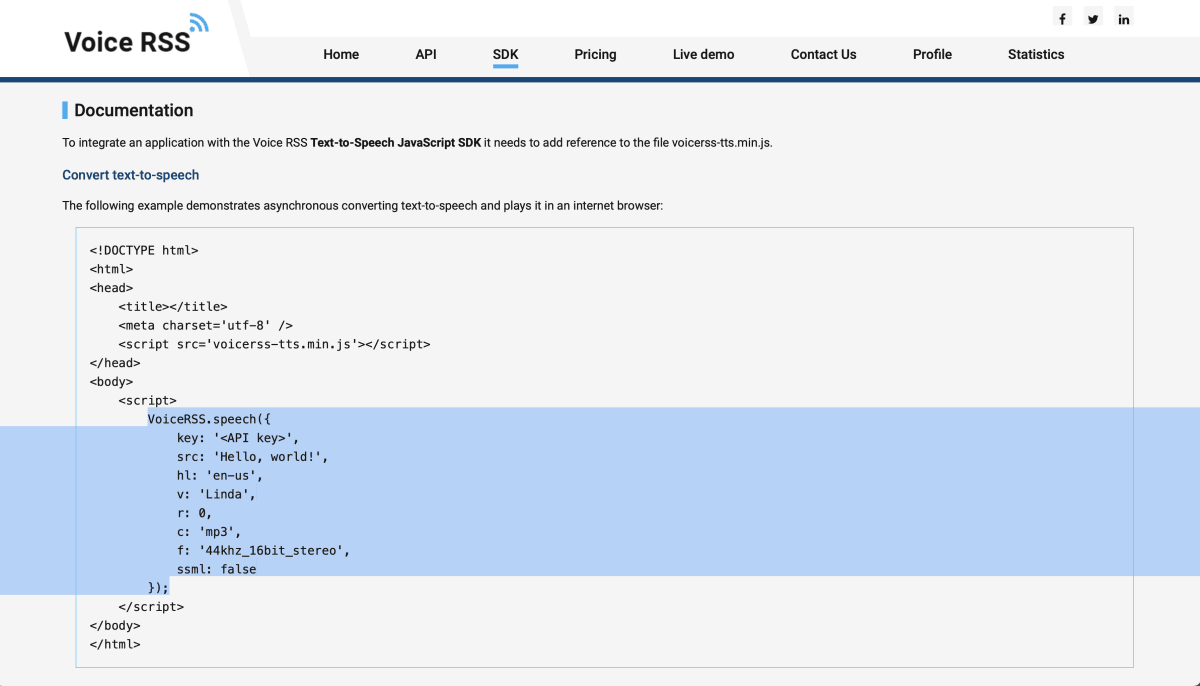Click the key: '<API key>' line
The height and width of the screenshot is (686, 1200).
(238, 438)
